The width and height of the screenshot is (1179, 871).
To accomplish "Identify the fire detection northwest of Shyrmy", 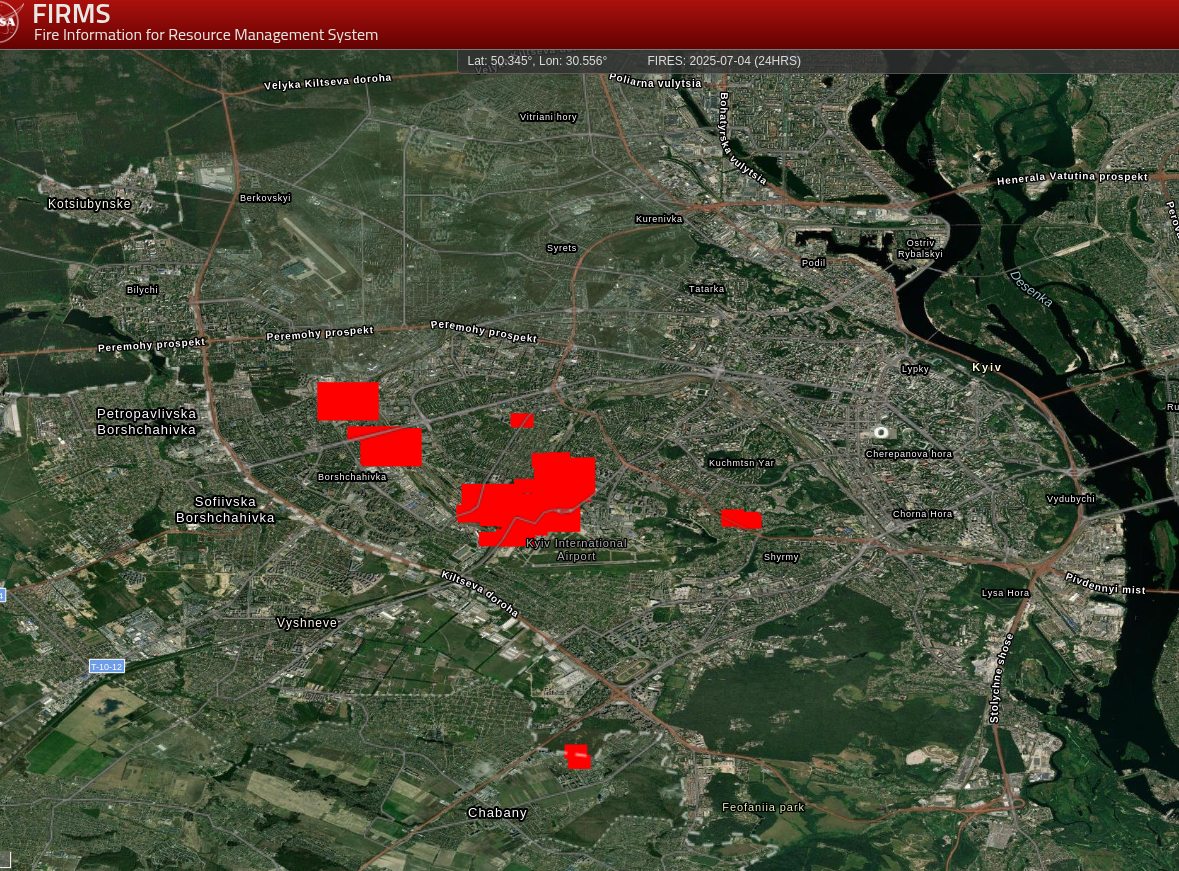I will click(741, 519).
